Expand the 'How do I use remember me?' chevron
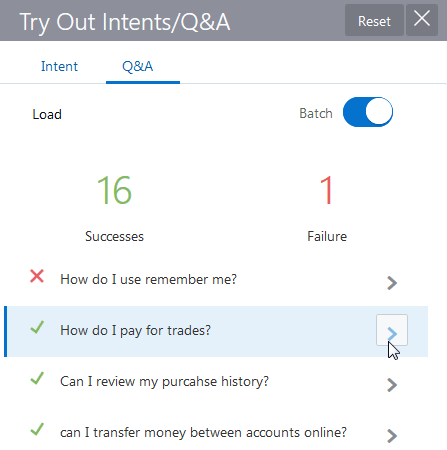The height and width of the screenshot is (450, 447). 392,283
